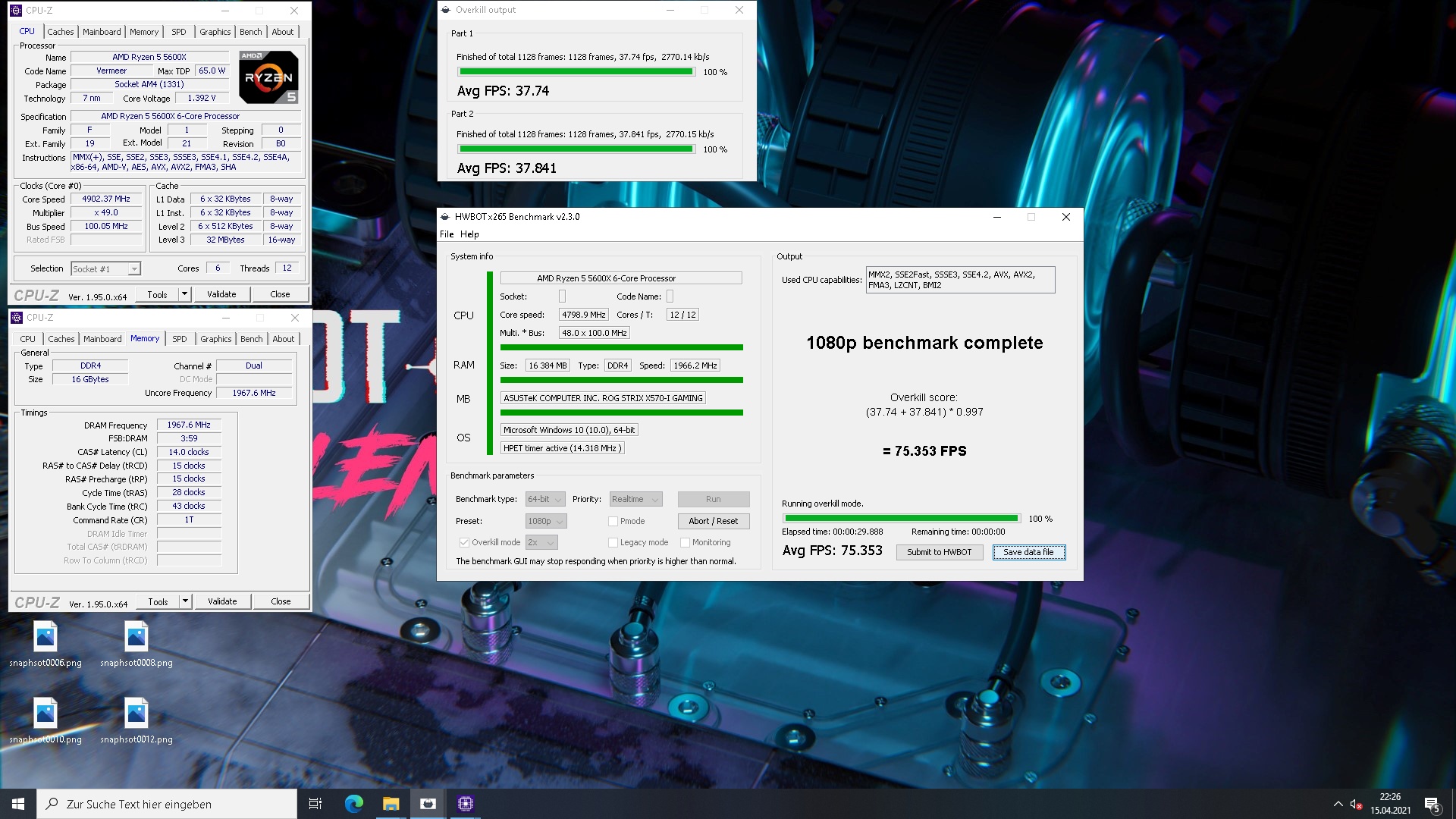This screenshot has width=1456, height=819.
Task: Click Validate in lower CPU-Z window
Action: click(x=222, y=601)
